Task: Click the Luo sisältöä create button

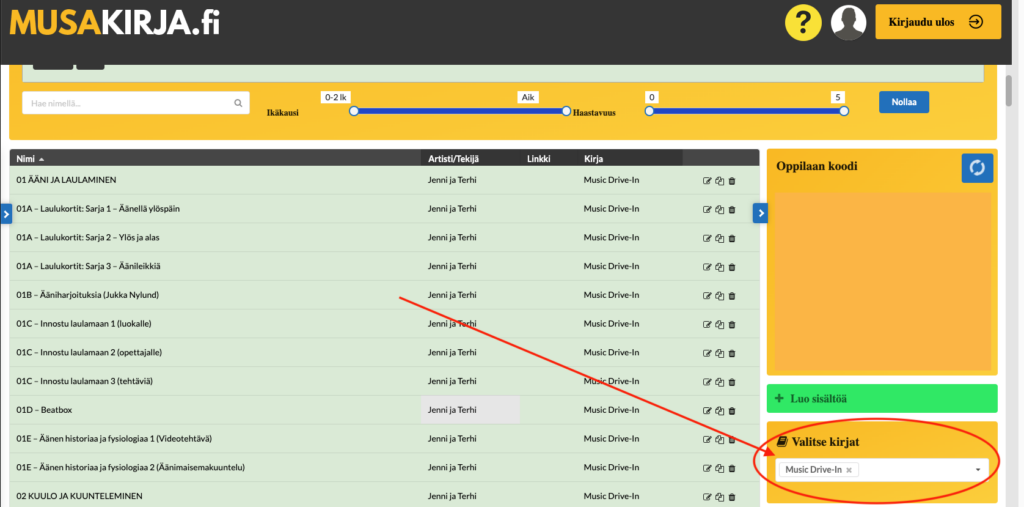Action: click(881, 398)
